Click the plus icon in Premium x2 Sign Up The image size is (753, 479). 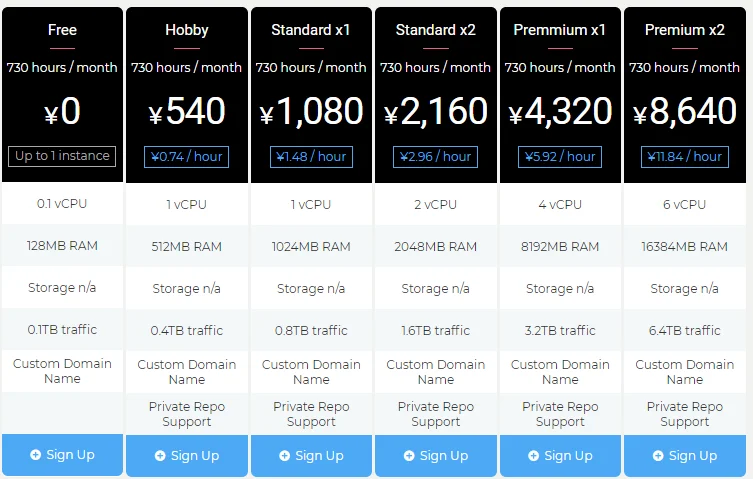658,456
